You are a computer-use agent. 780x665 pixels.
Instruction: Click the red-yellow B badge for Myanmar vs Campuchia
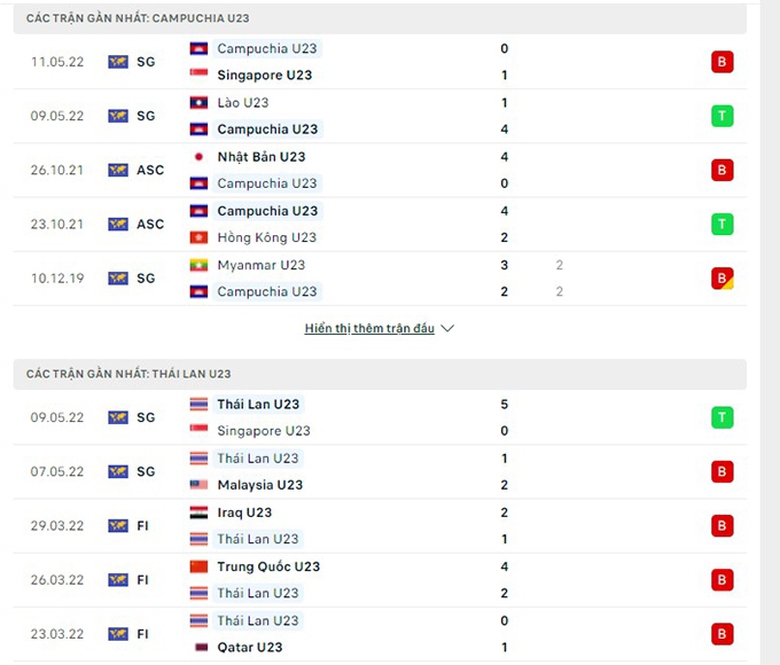pyautogui.click(x=722, y=279)
